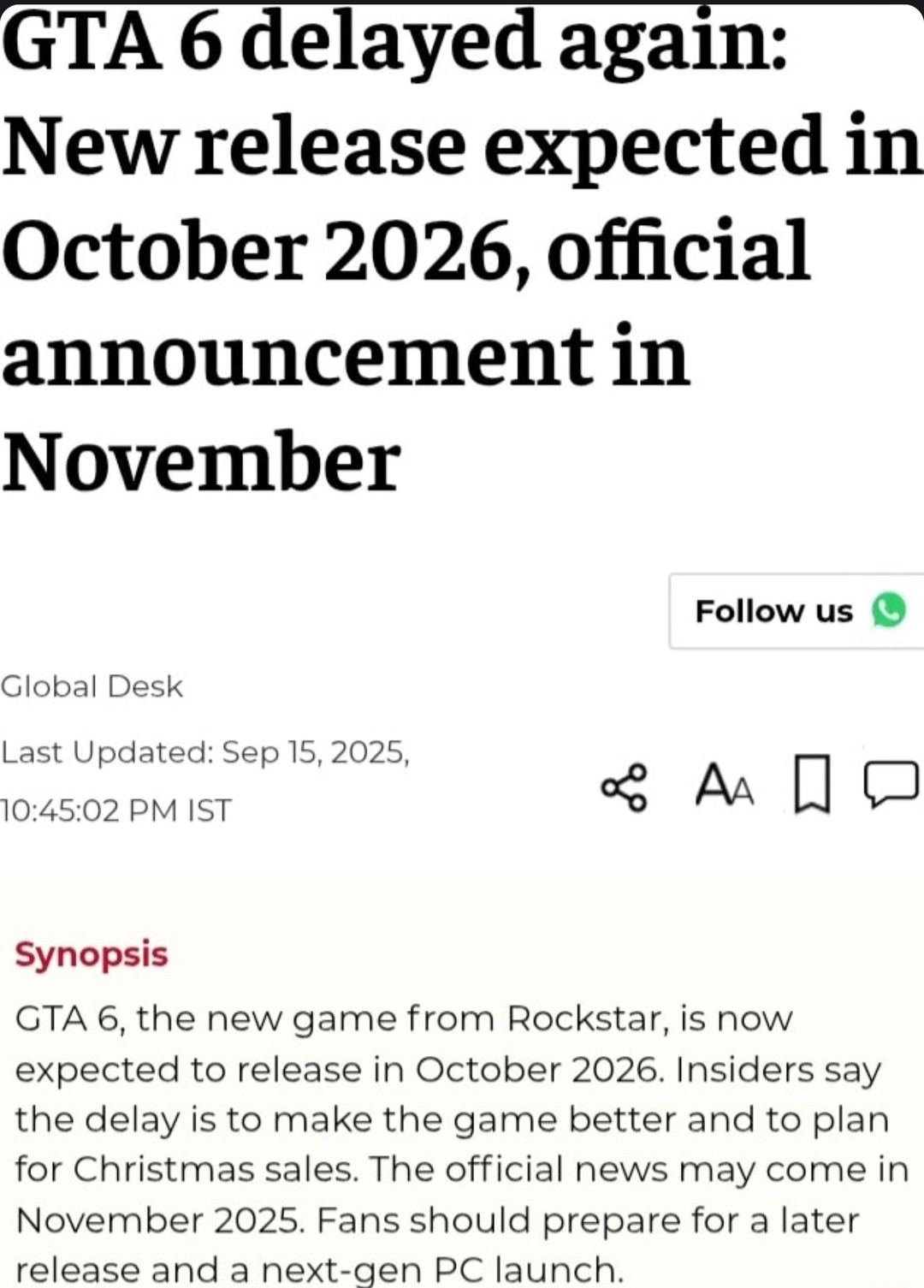
Task: Click "announcement in" in the headline
Action: [x=346, y=356]
